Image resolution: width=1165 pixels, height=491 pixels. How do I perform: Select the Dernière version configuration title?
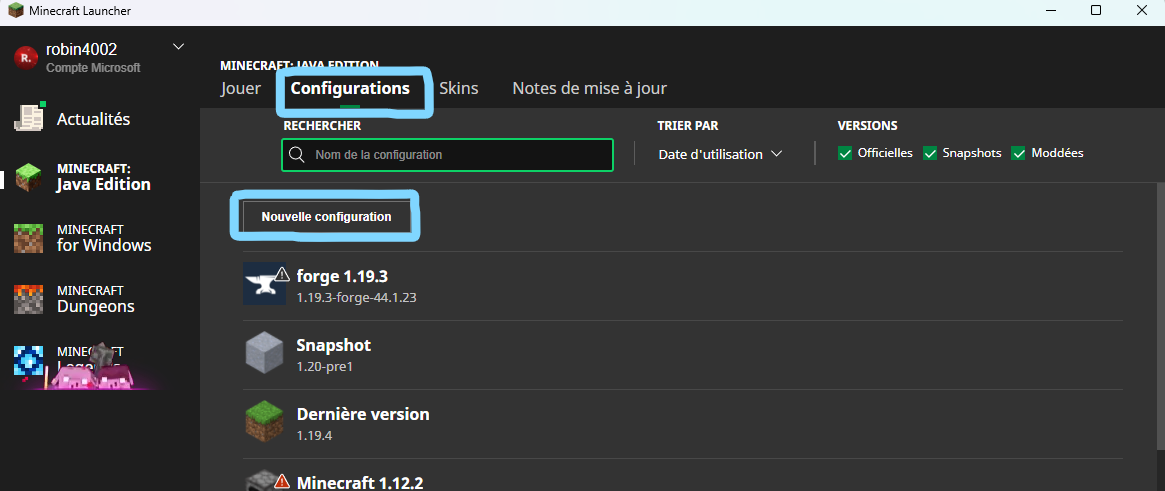pos(363,414)
